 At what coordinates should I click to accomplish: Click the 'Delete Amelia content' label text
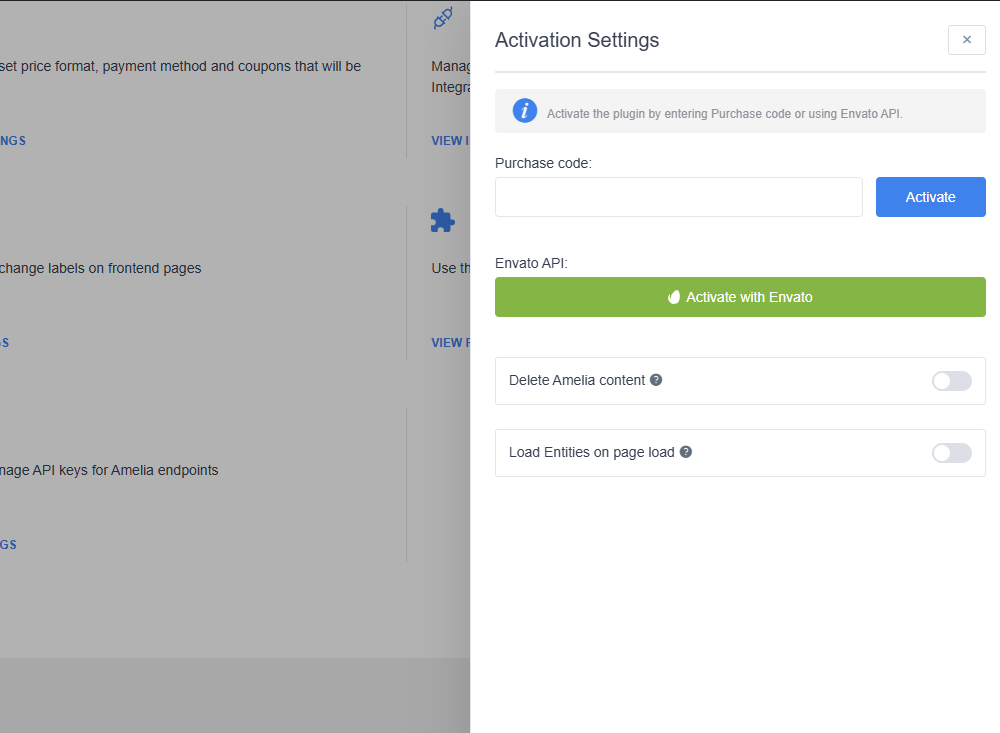point(577,381)
